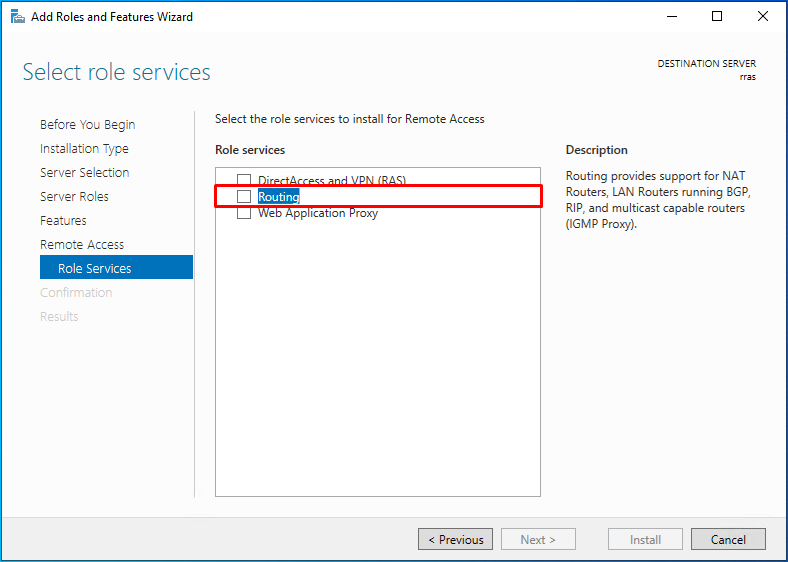The width and height of the screenshot is (788, 562).
Task: Switch to the Features step
Action: coord(63,221)
